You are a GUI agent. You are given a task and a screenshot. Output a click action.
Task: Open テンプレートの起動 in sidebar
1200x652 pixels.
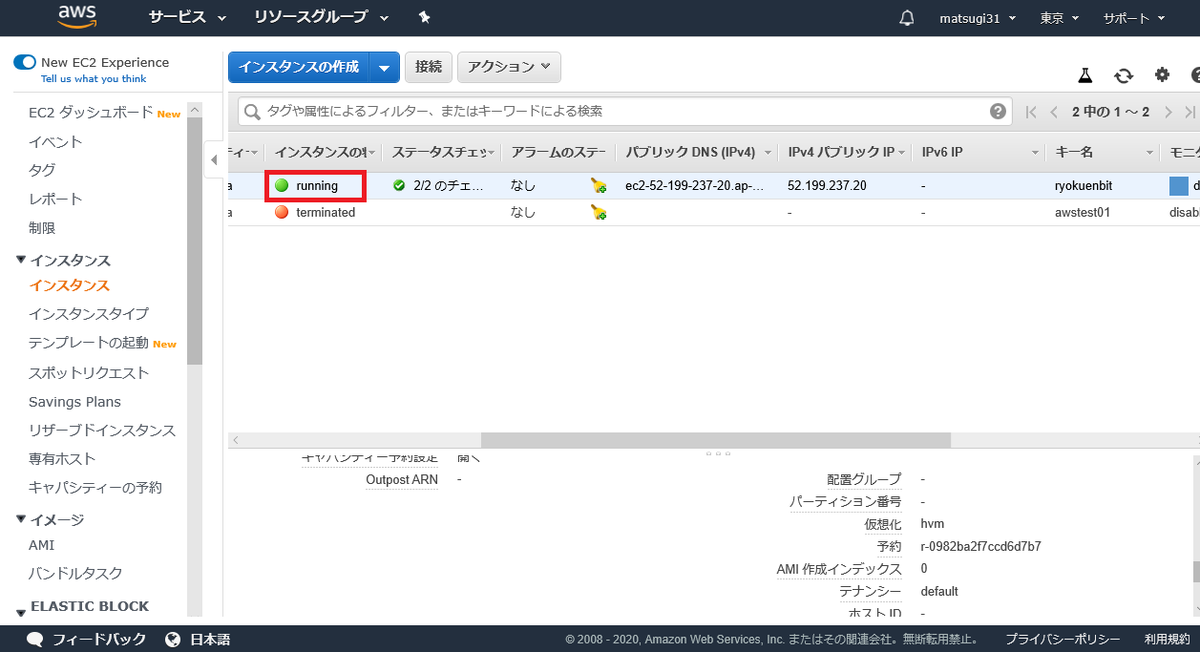(x=89, y=343)
